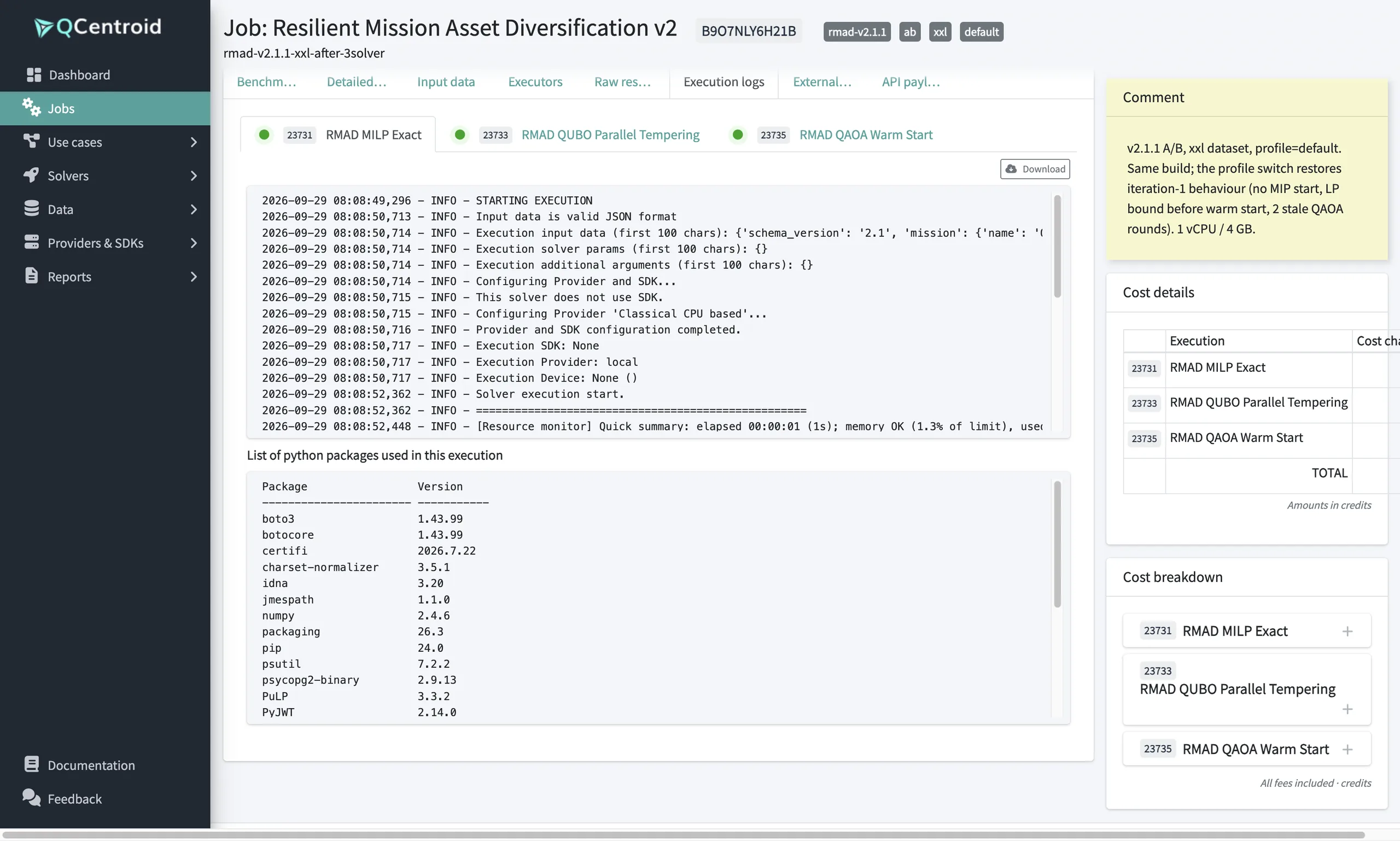Click the default tag badge
This screenshot has height=841, width=1400.
pyautogui.click(x=981, y=32)
